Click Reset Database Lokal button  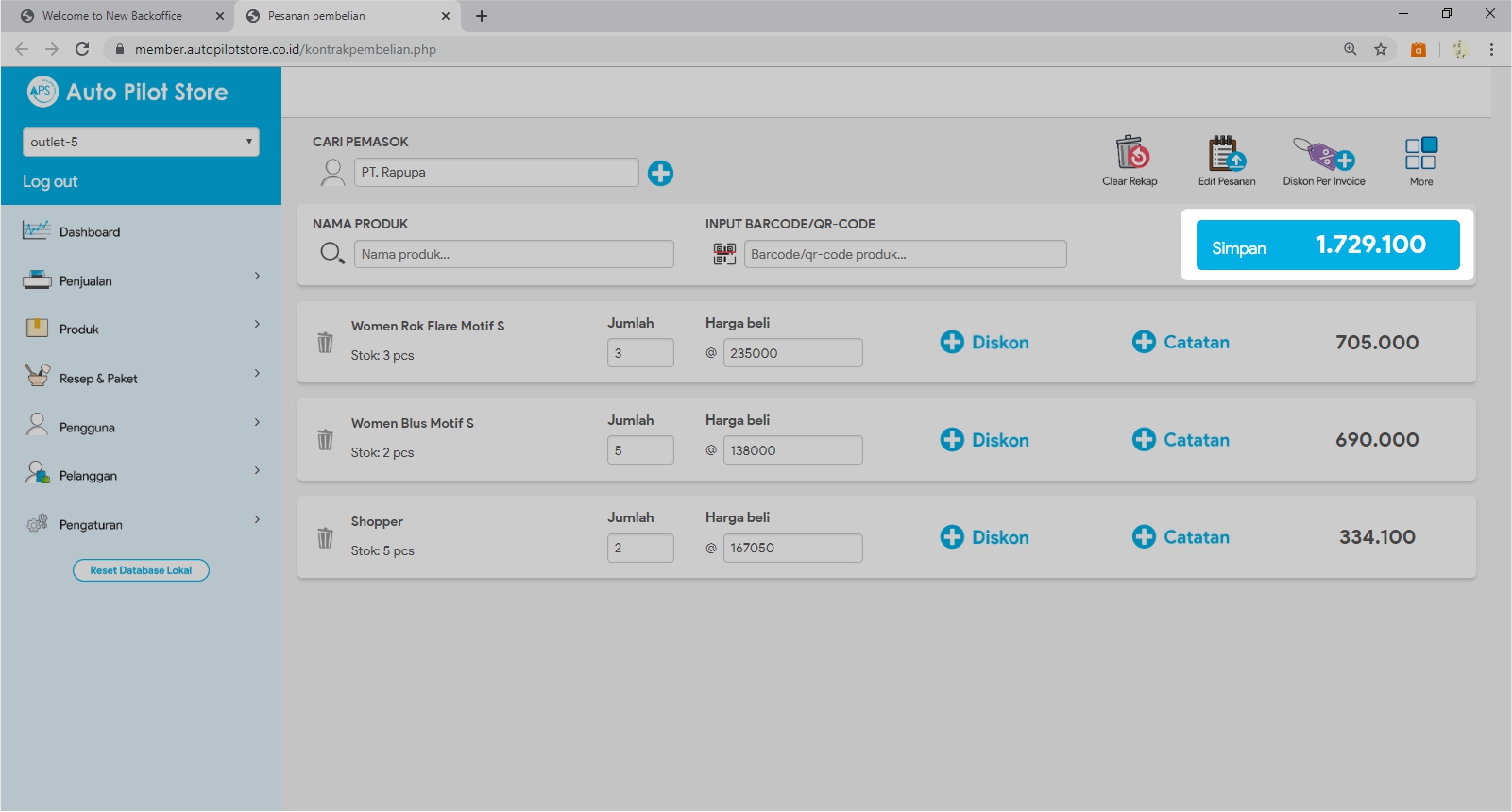pos(141,570)
